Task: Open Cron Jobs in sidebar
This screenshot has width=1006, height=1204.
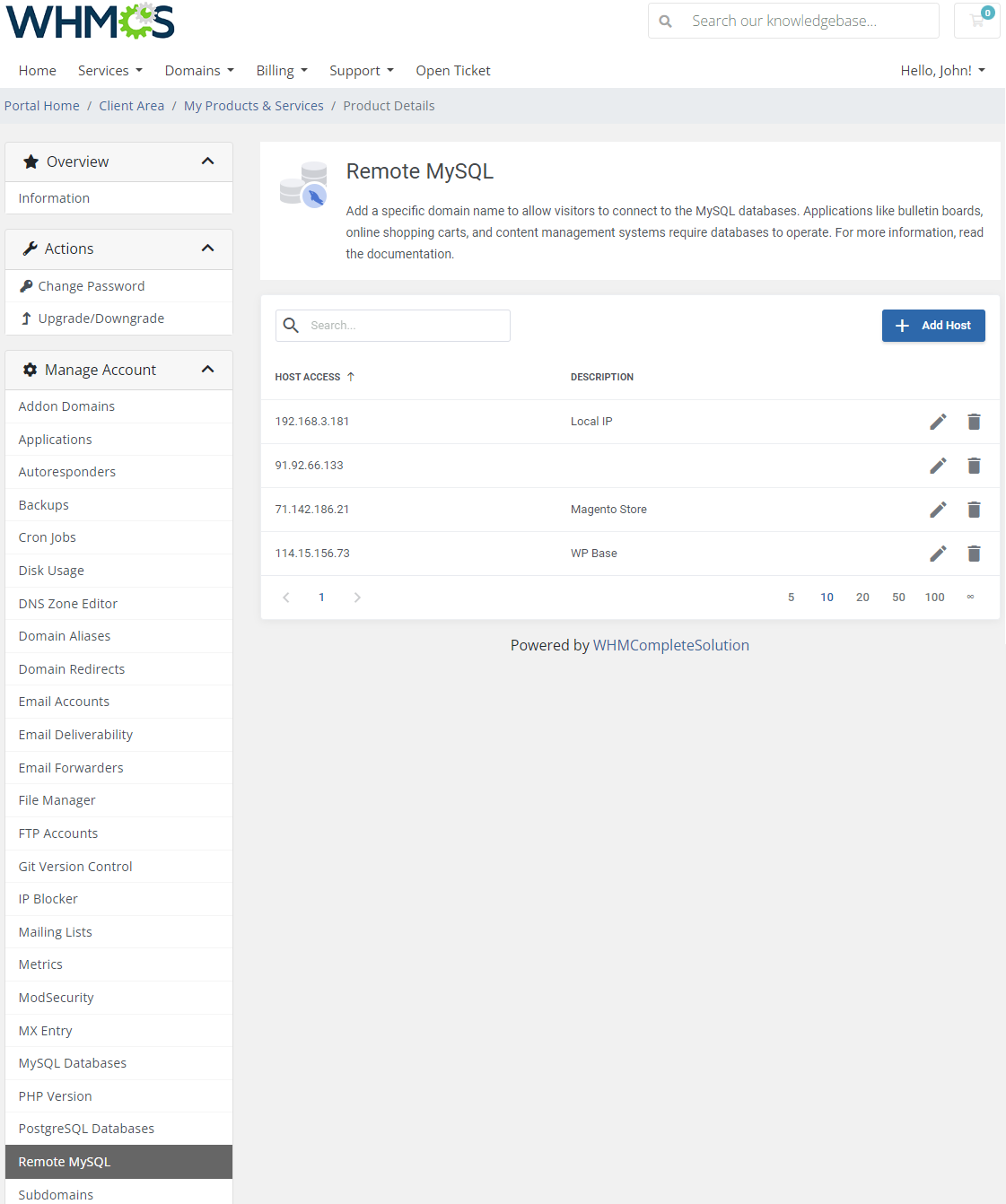Action: pos(118,537)
